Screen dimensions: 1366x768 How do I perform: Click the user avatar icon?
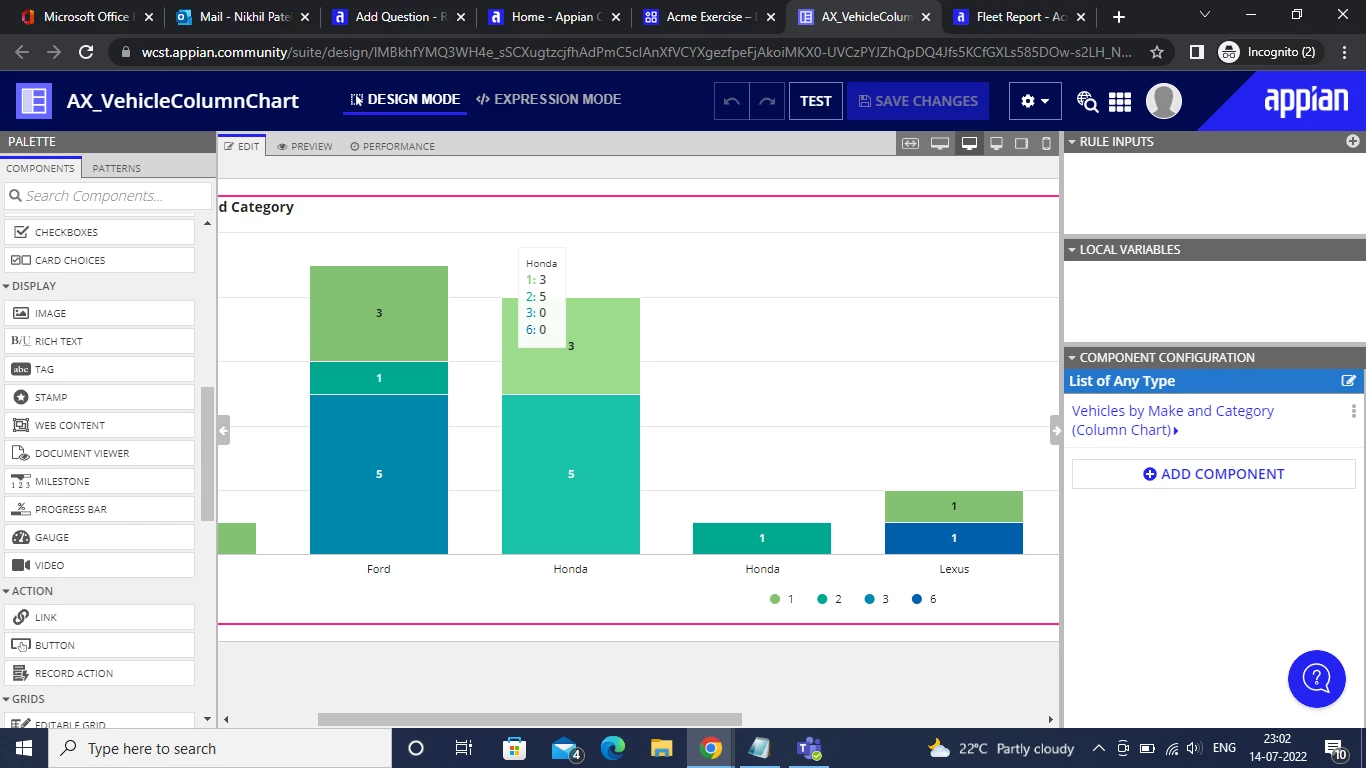point(1164,101)
